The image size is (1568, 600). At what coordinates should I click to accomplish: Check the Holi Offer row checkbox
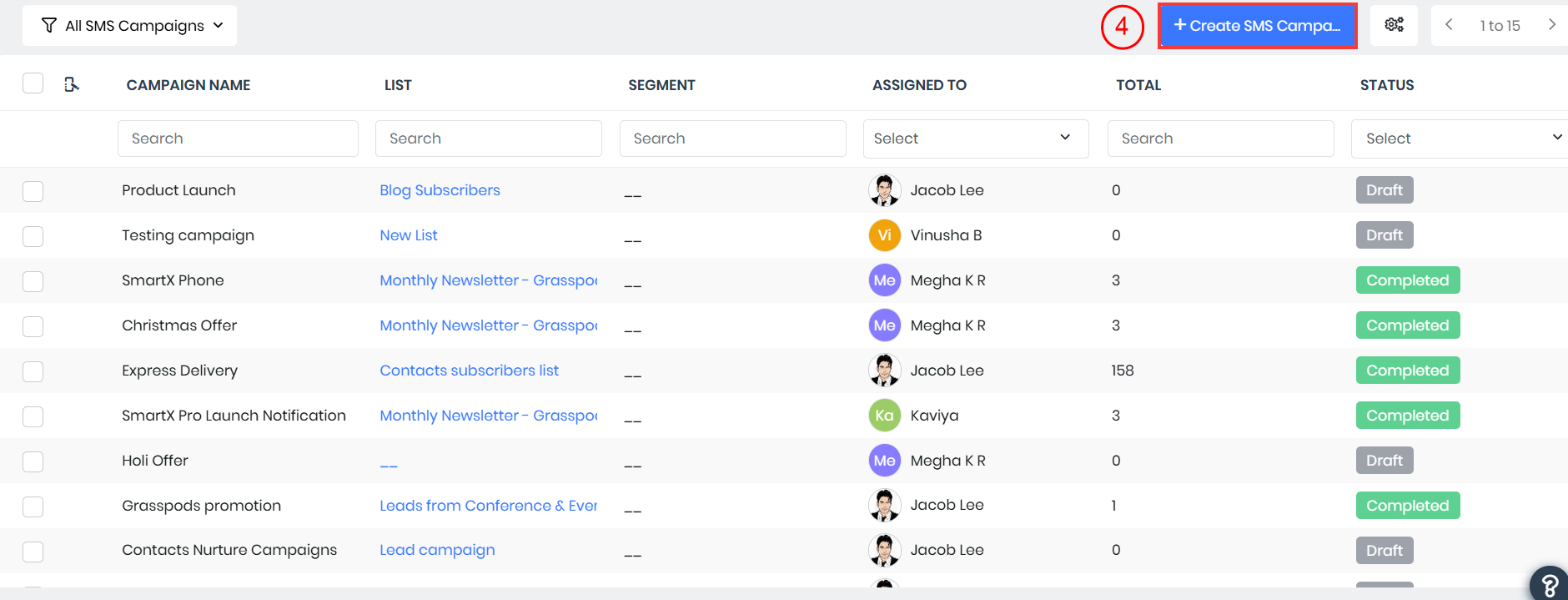pos(33,461)
